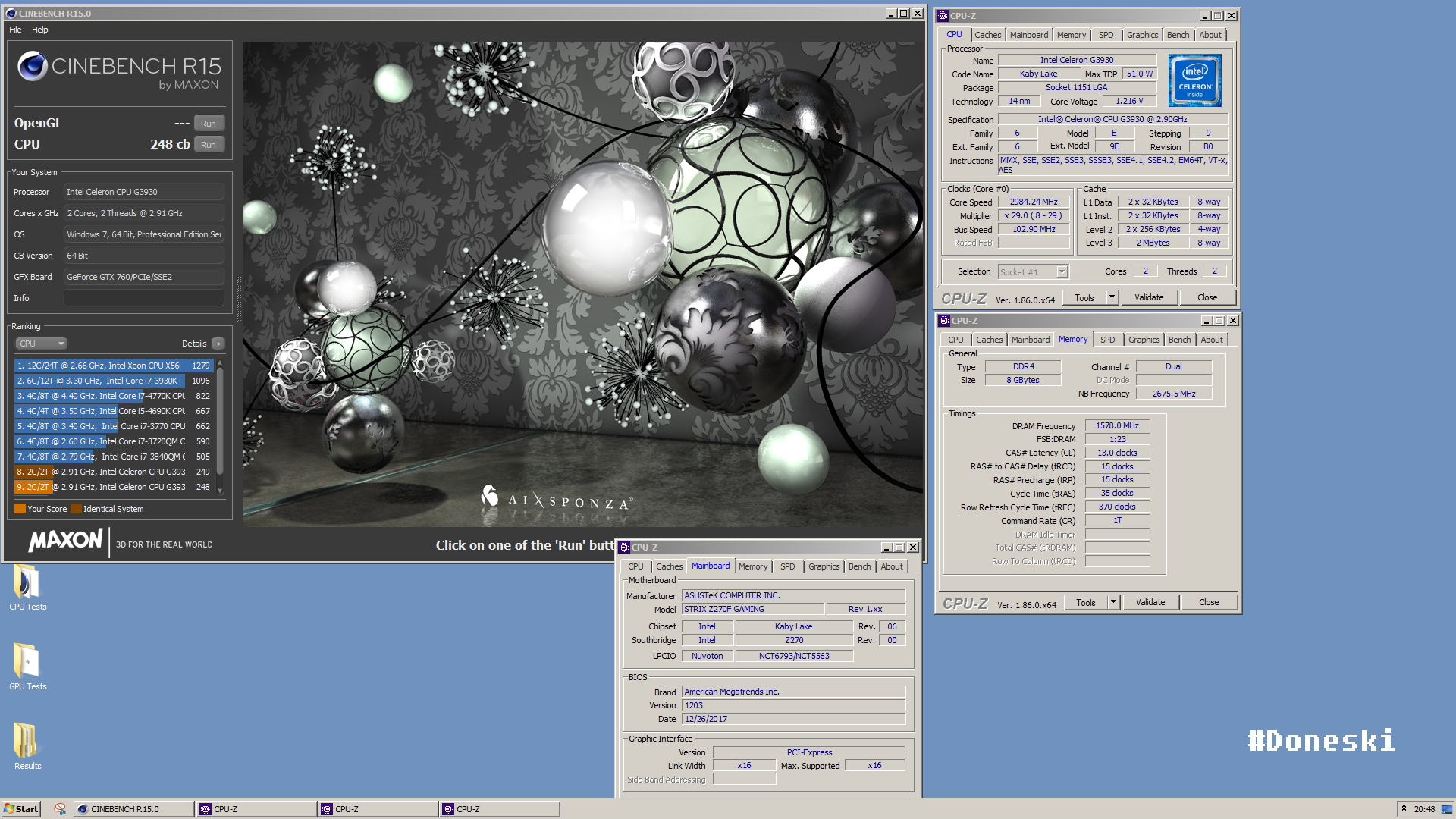This screenshot has width=1456, height=819.
Task: Open Bench tab in Mainboard CPU-Z window
Action: [859, 566]
